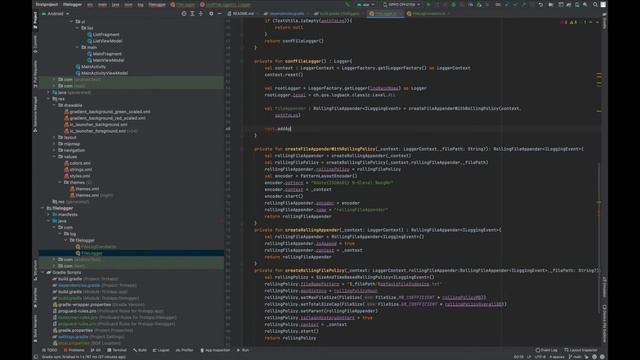Open the Build tool window
This screenshot has width=640, height=360.
[140, 350]
